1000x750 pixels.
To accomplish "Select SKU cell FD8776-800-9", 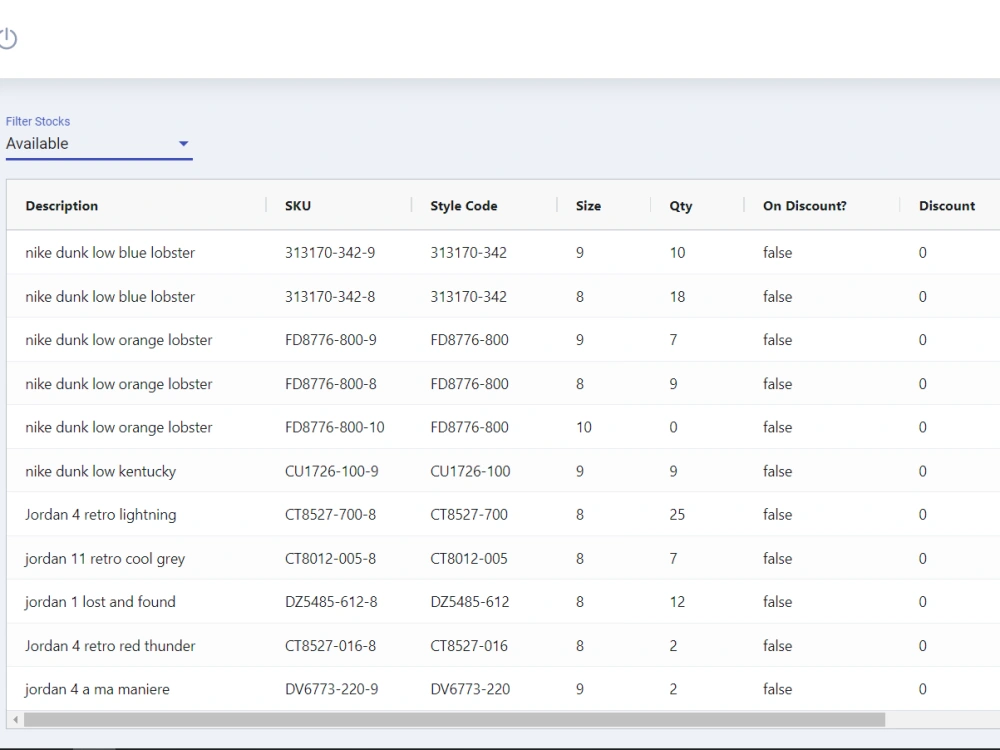I will pyautogui.click(x=330, y=340).
